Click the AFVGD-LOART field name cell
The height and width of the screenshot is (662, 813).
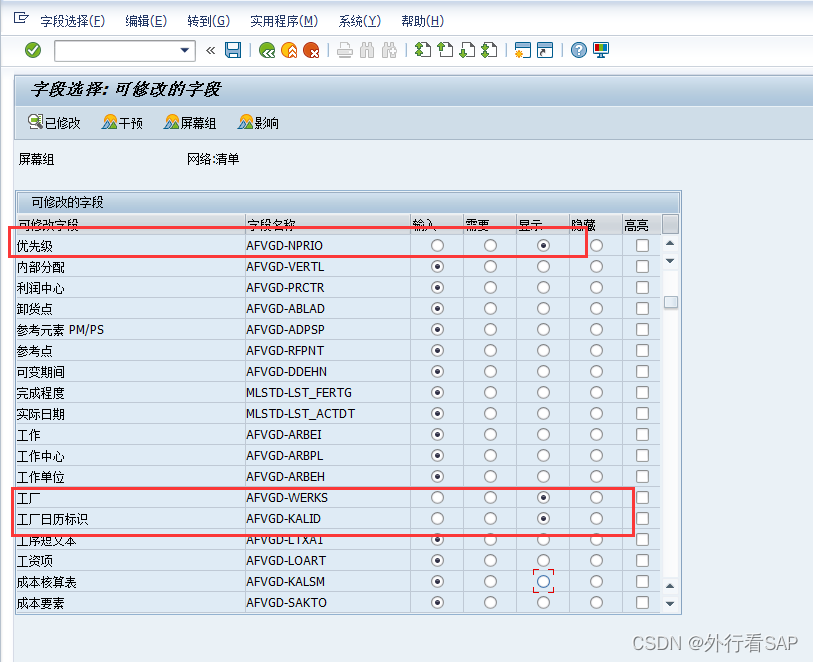click(x=328, y=561)
